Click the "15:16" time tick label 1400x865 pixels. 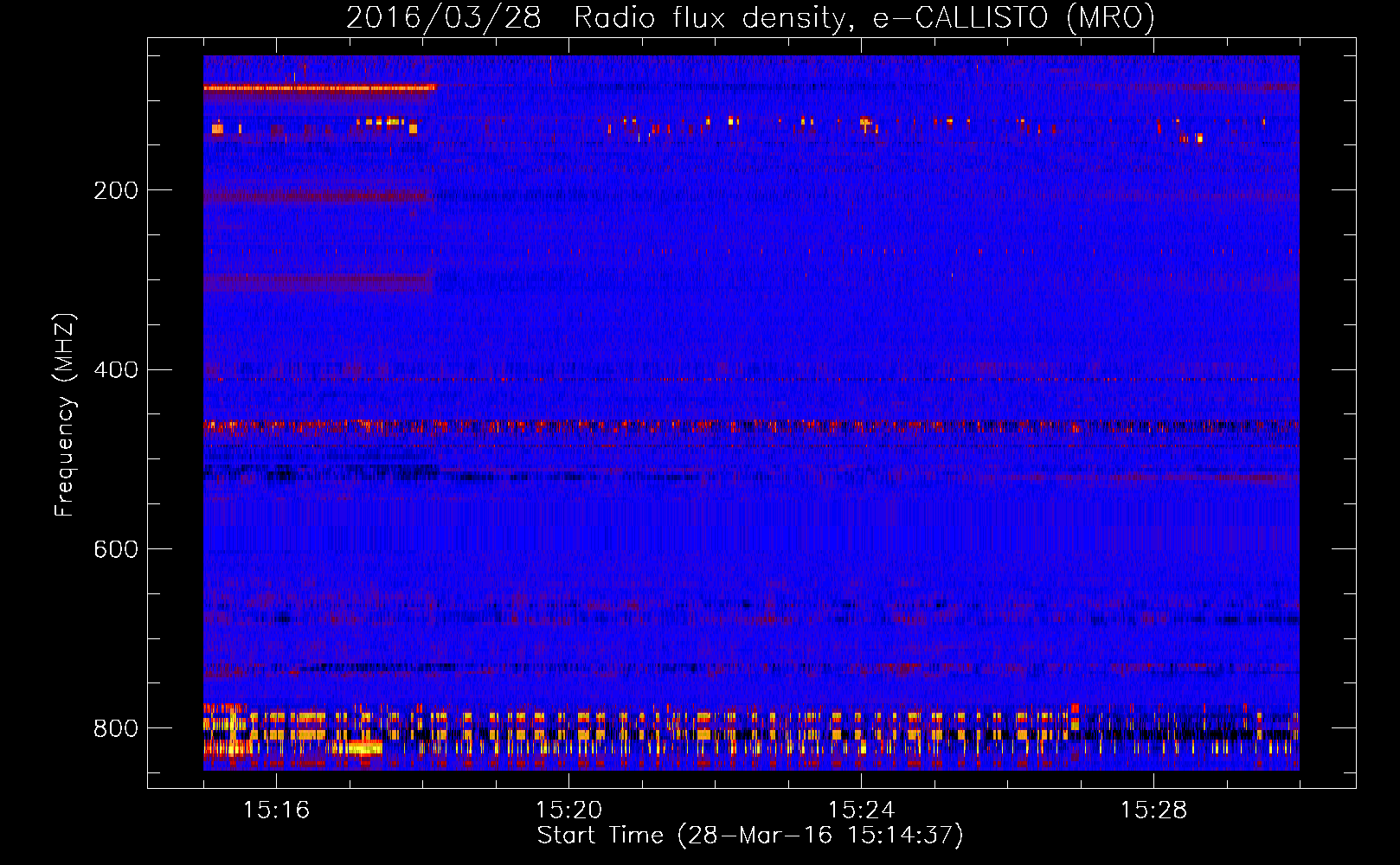(x=276, y=811)
